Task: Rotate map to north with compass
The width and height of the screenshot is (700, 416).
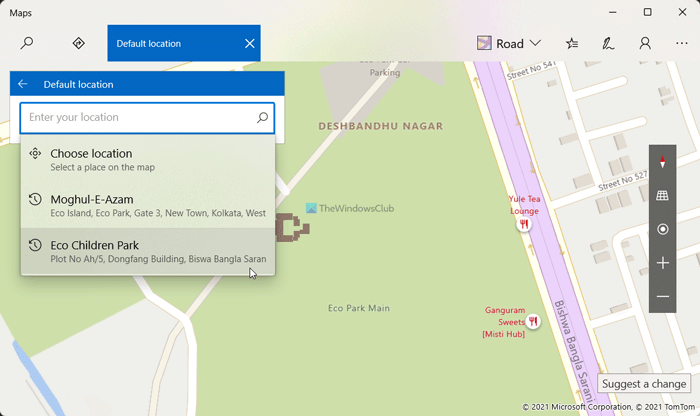Action: tap(662, 162)
